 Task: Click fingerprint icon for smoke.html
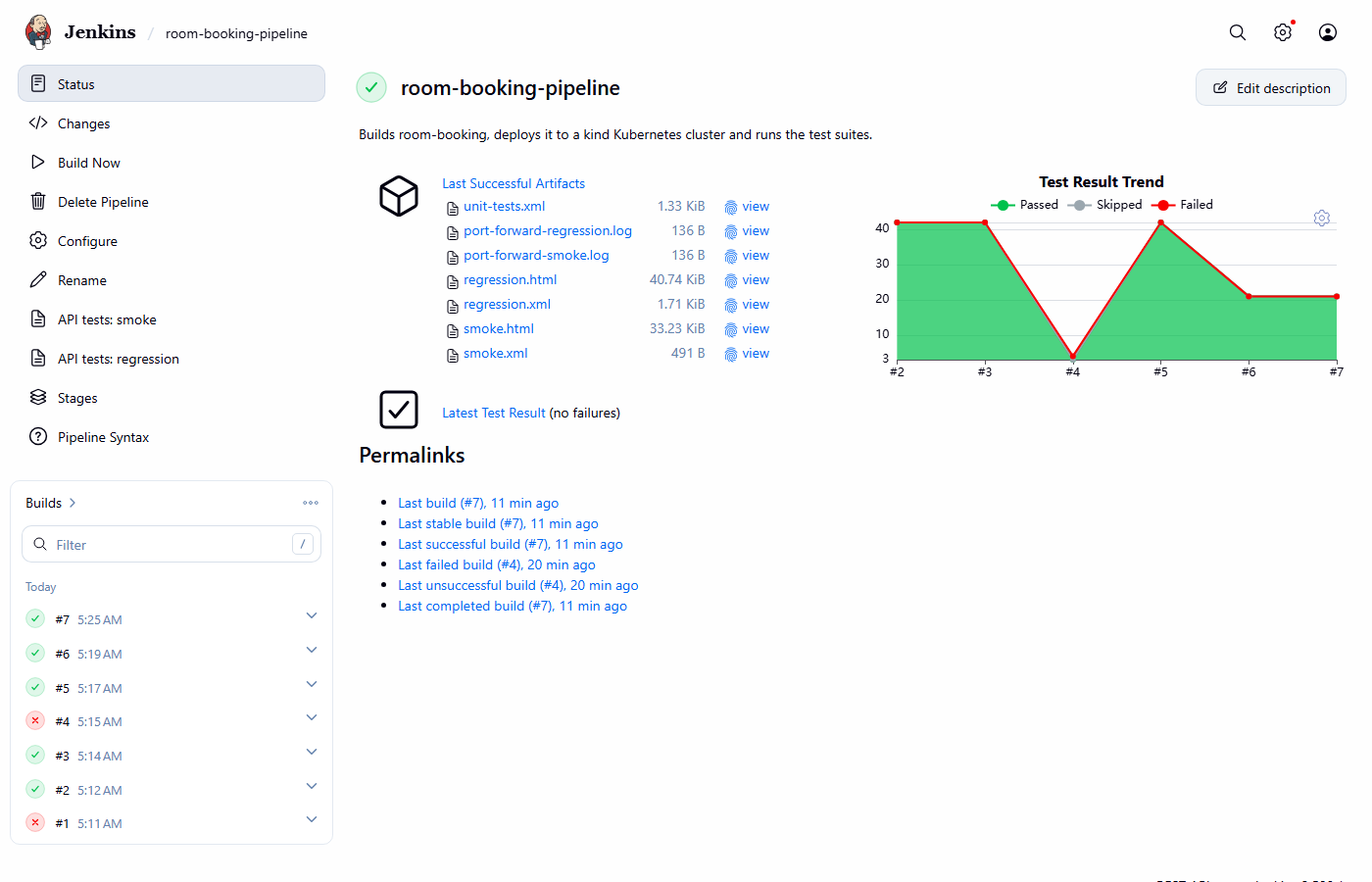coord(731,329)
